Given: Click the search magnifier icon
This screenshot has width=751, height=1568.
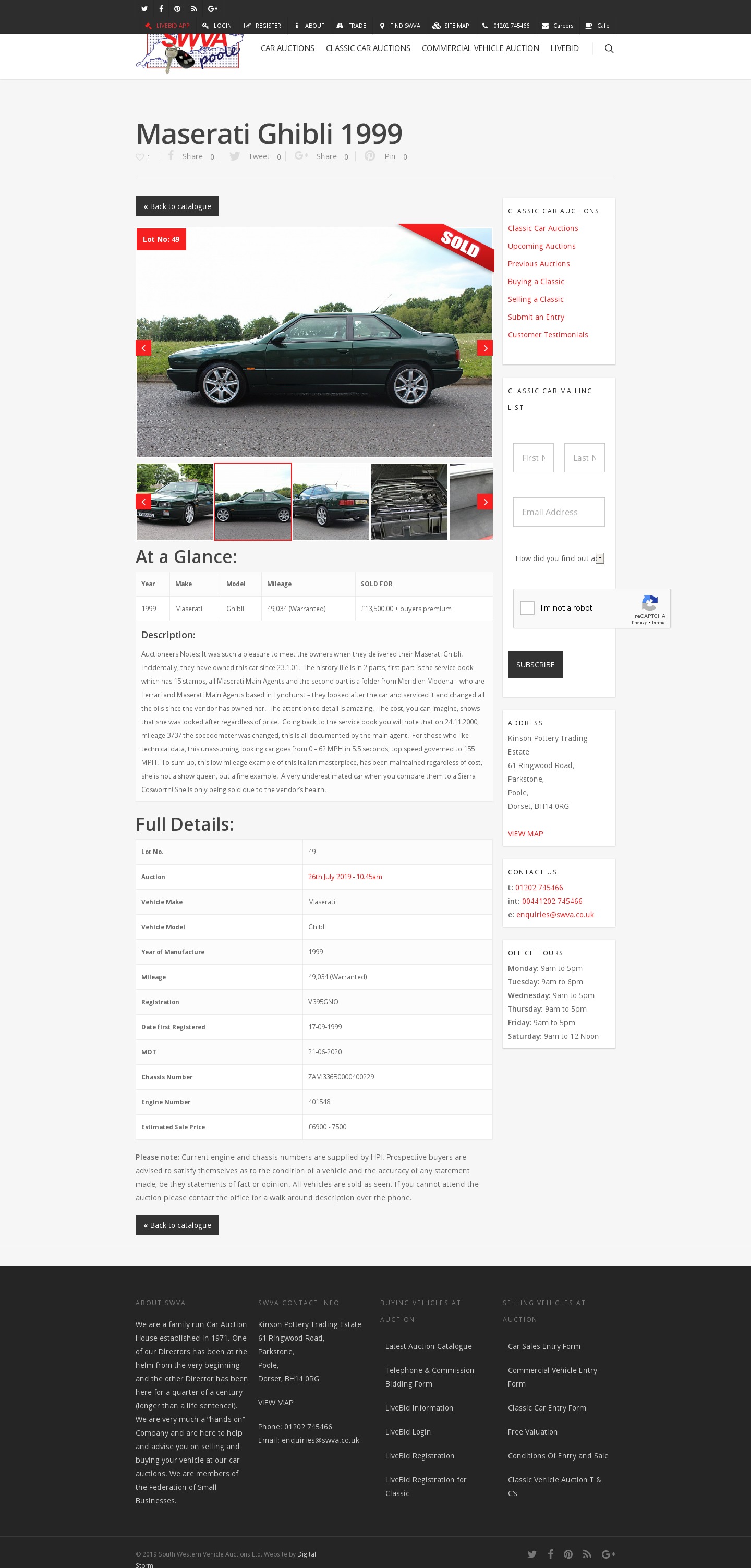Looking at the screenshot, I should pos(609,48).
